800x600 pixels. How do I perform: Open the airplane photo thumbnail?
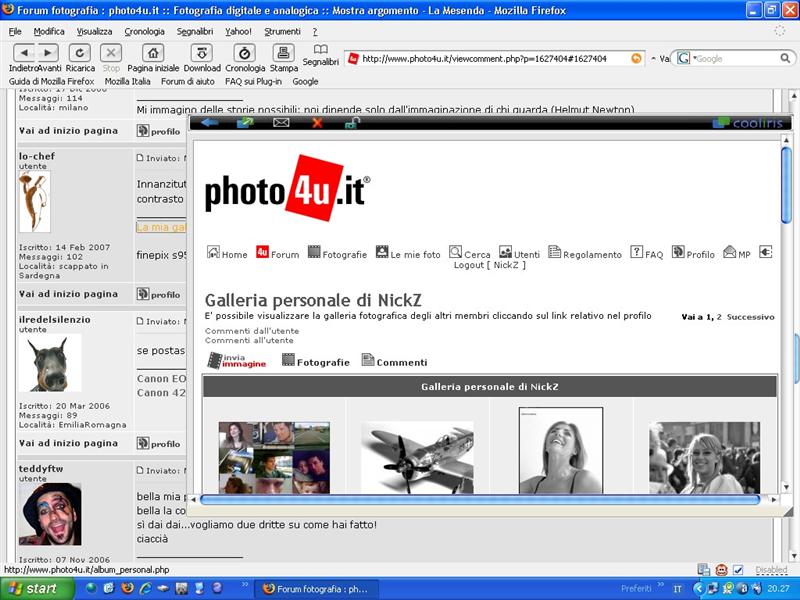pyautogui.click(x=417, y=457)
